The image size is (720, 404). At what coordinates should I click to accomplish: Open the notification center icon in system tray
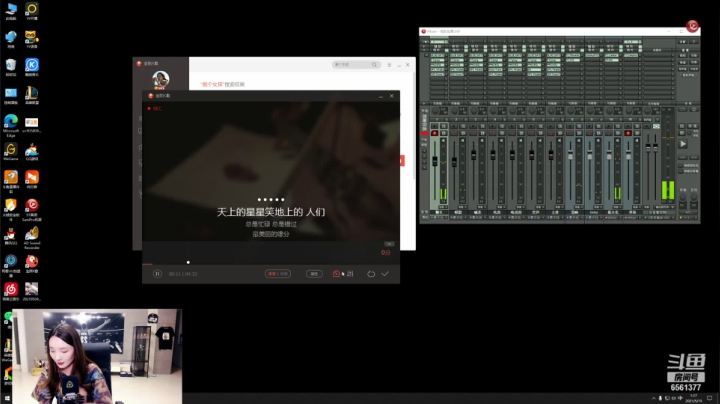coord(709,398)
